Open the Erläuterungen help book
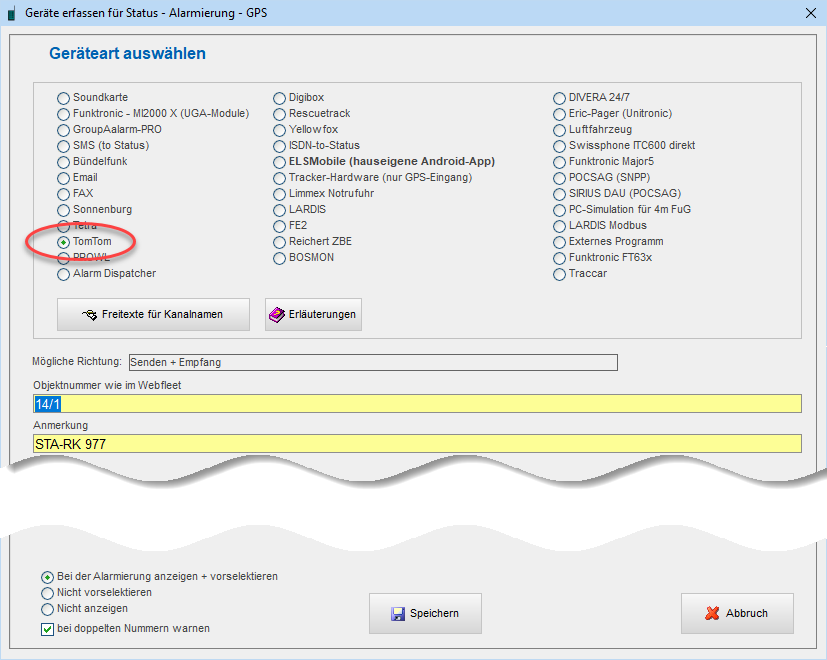 tap(313, 314)
